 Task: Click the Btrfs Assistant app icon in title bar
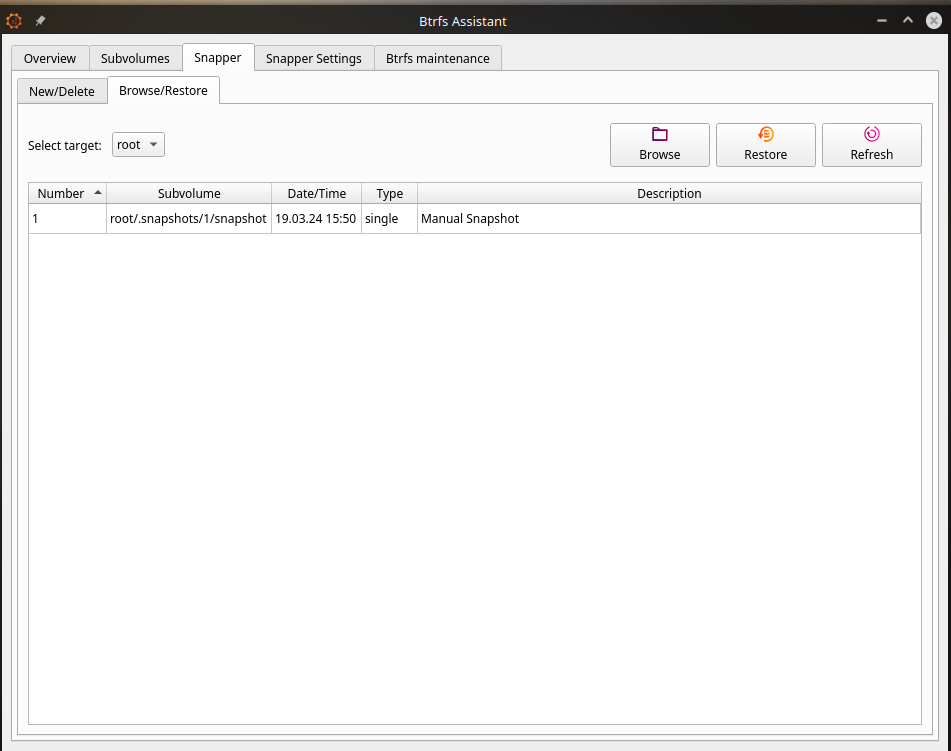(14, 20)
